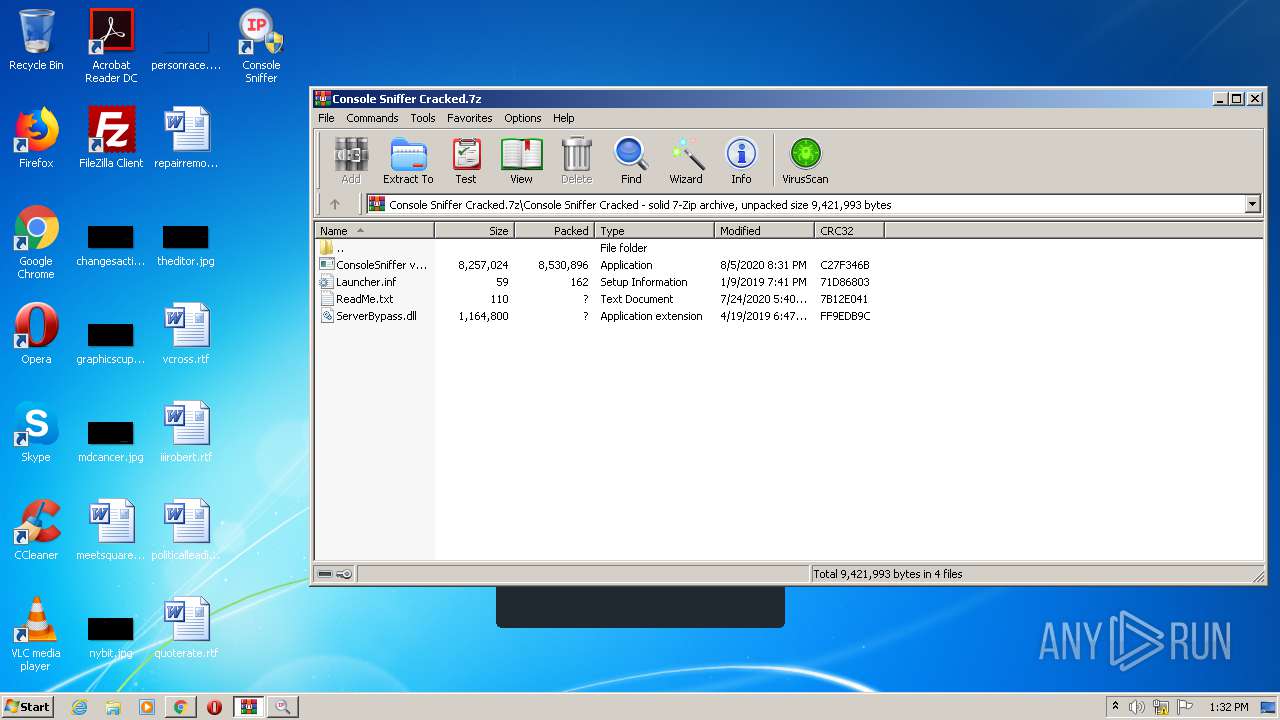This screenshot has width=1280, height=720.
Task: Open Chrome from the taskbar
Action: 180,707
